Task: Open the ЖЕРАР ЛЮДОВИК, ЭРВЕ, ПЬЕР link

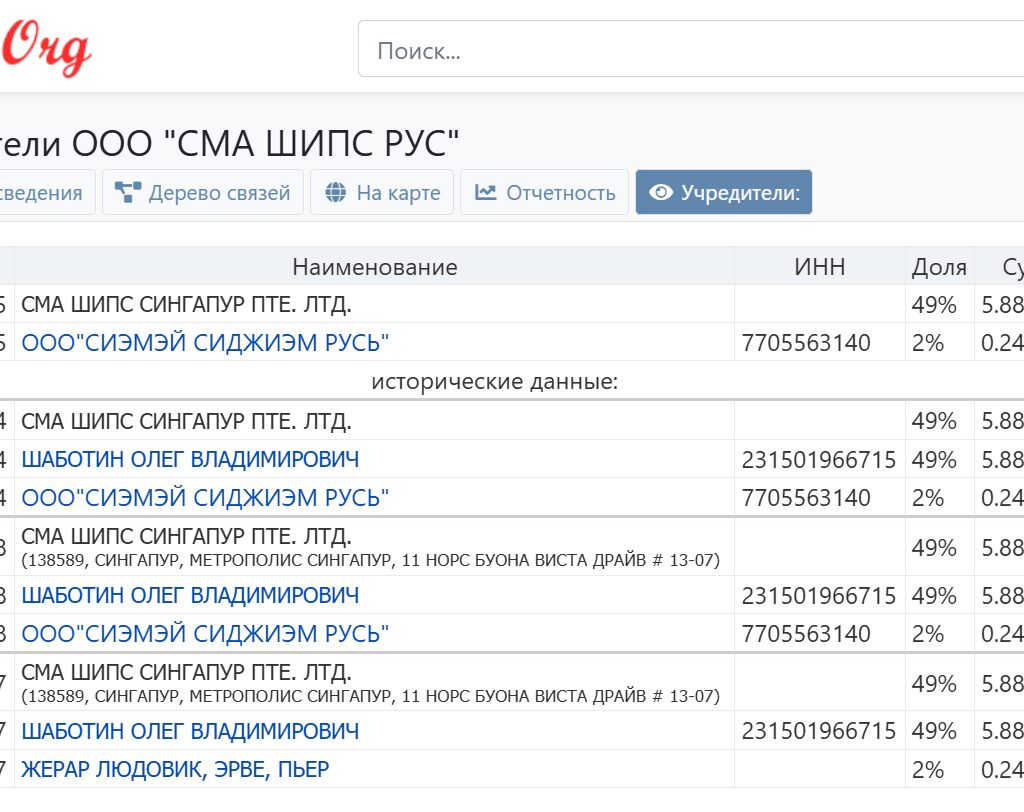Action: (175, 769)
